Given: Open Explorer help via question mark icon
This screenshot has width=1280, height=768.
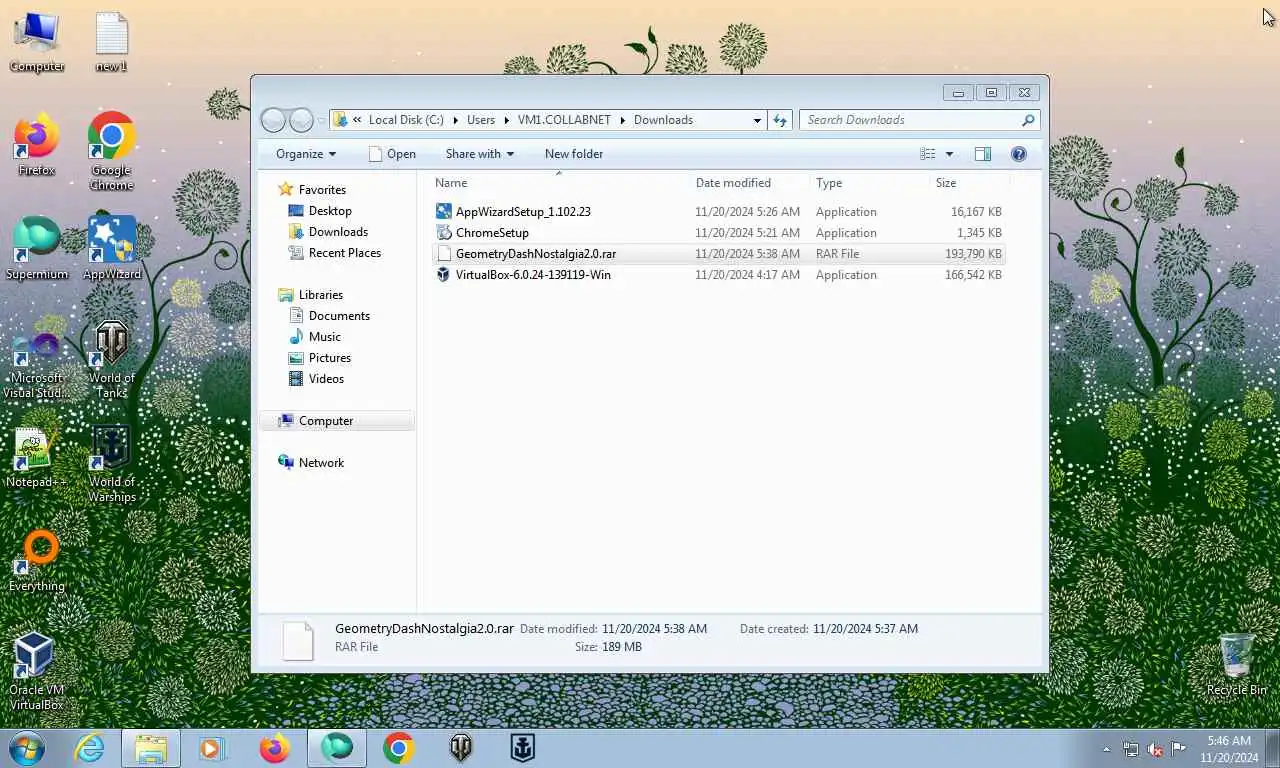Looking at the screenshot, I should [1019, 154].
